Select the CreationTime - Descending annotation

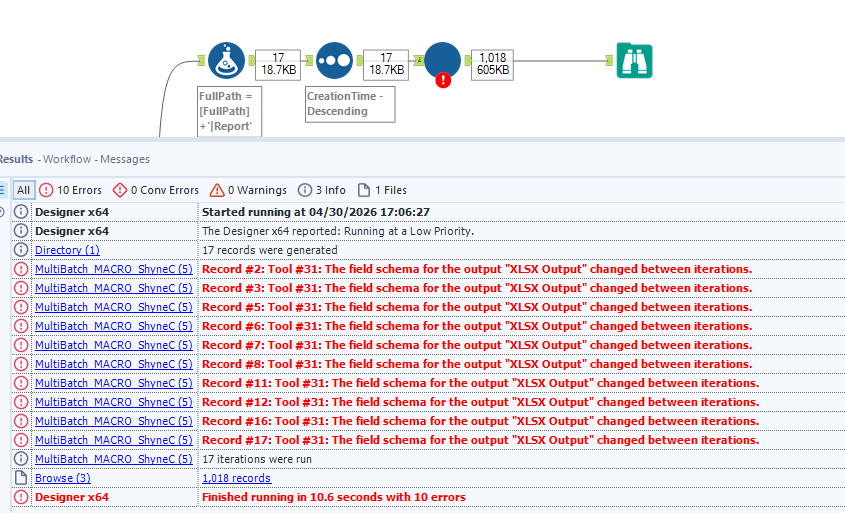350,104
